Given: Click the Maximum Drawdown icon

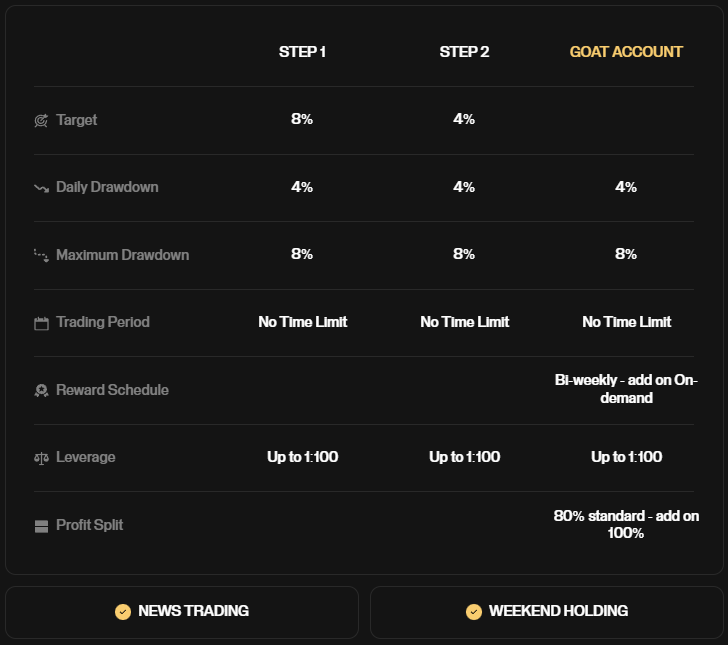Looking at the screenshot, I should point(41,255).
